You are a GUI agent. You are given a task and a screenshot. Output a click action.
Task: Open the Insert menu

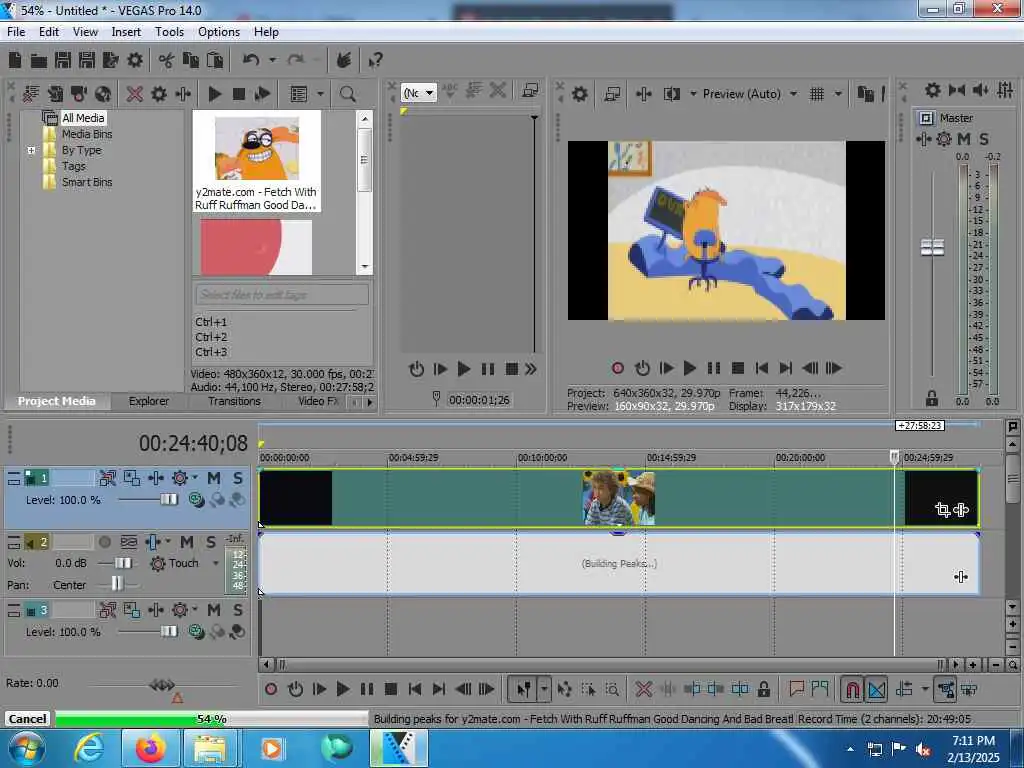tap(126, 31)
